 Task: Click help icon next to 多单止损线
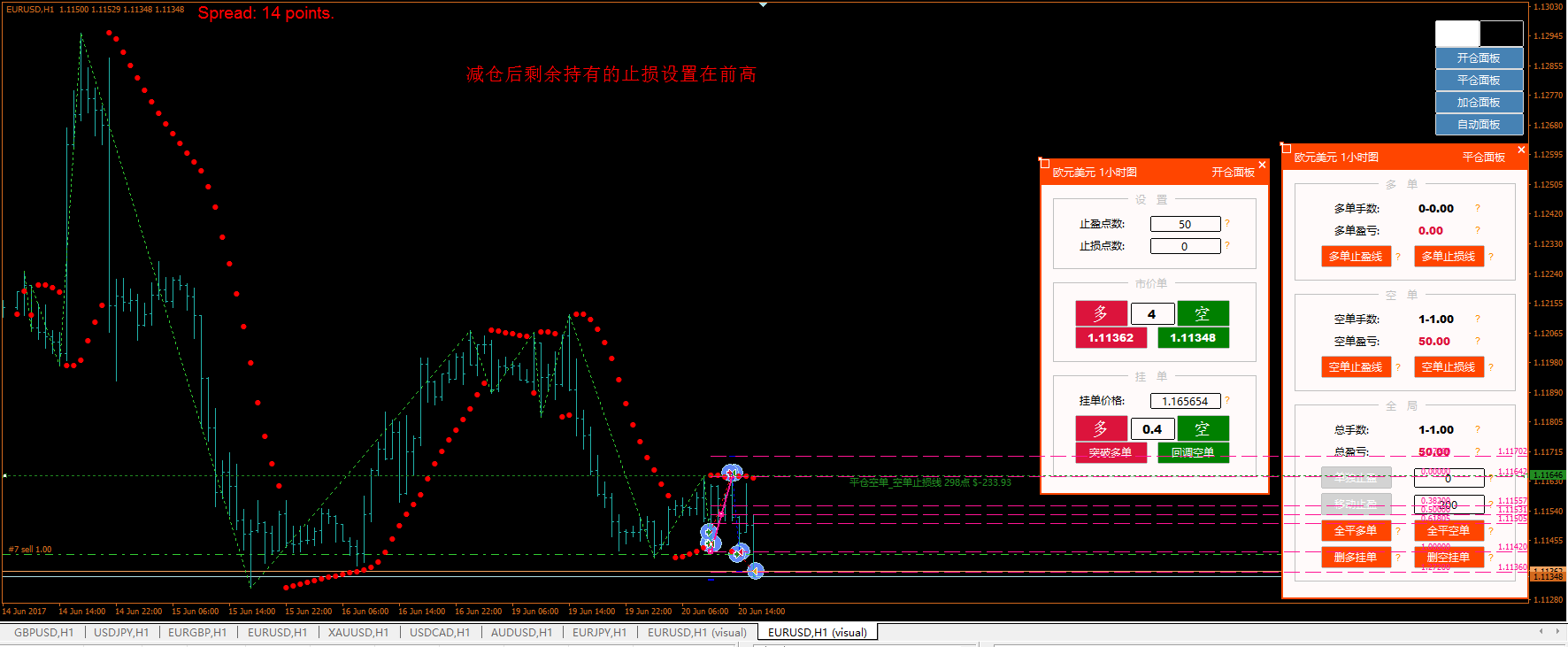click(1491, 257)
